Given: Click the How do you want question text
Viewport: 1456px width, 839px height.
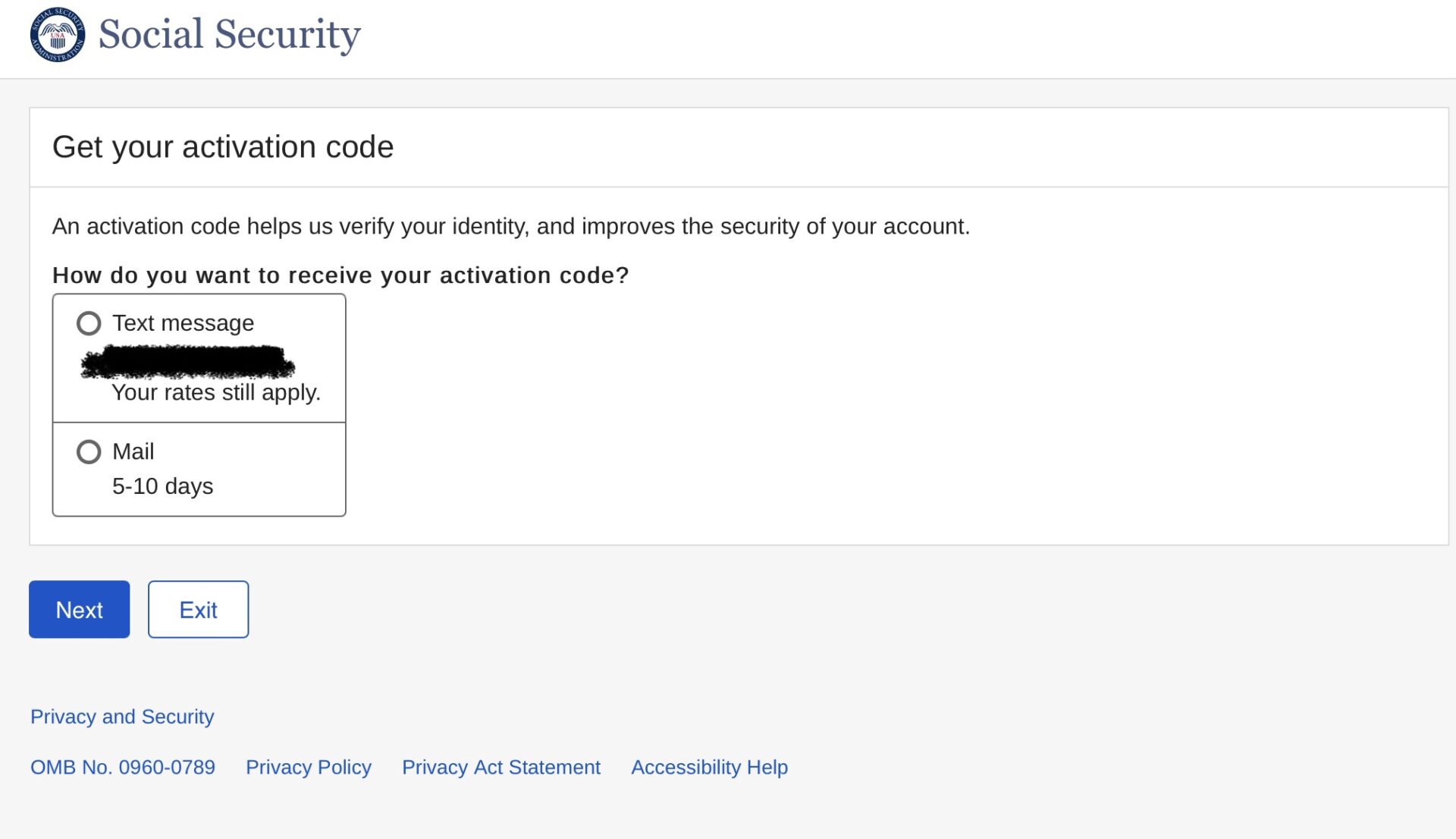Looking at the screenshot, I should tap(340, 275).
